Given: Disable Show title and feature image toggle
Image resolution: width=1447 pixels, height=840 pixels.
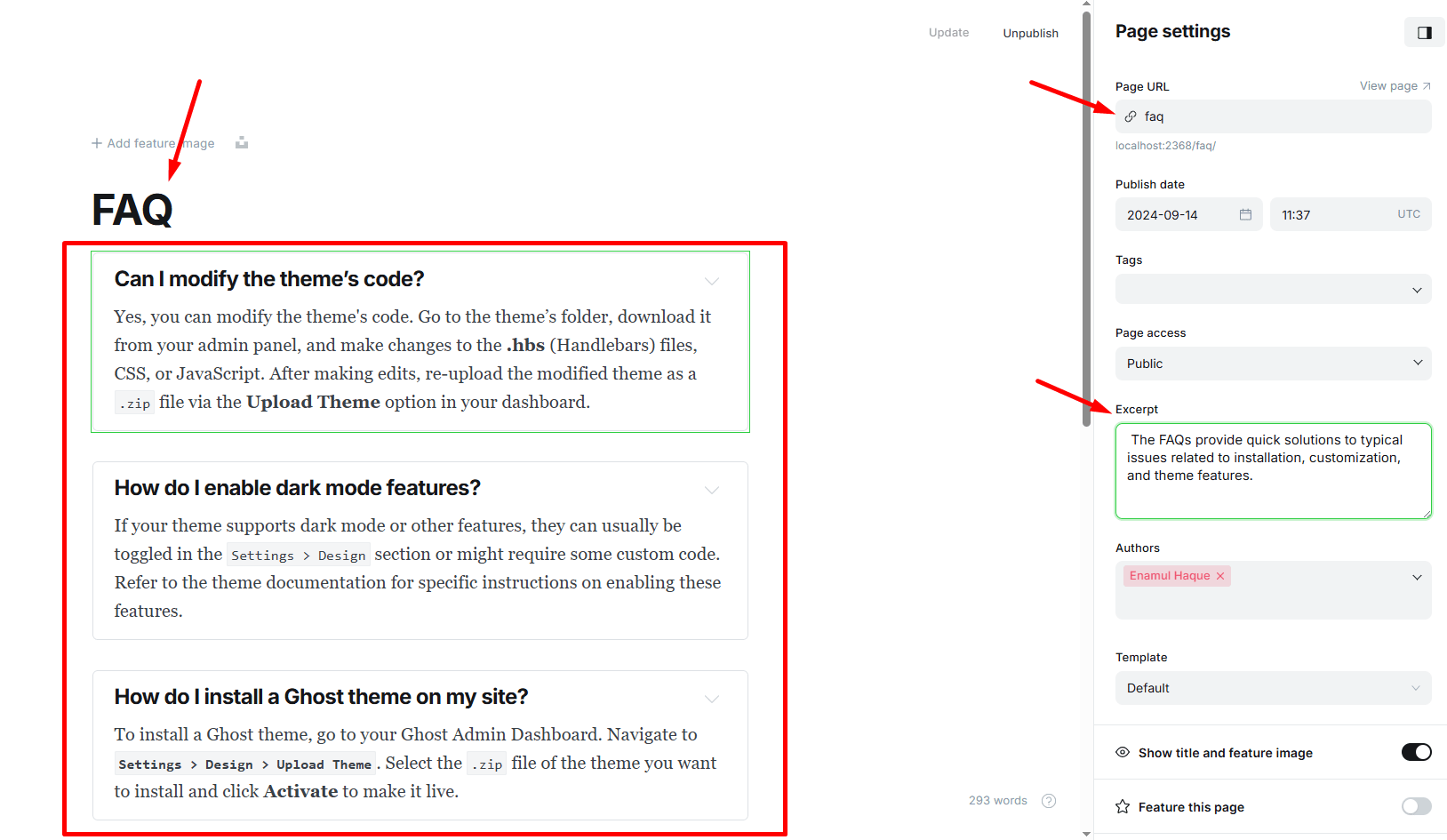Looking at the screenshot, I should point(1416,753).
